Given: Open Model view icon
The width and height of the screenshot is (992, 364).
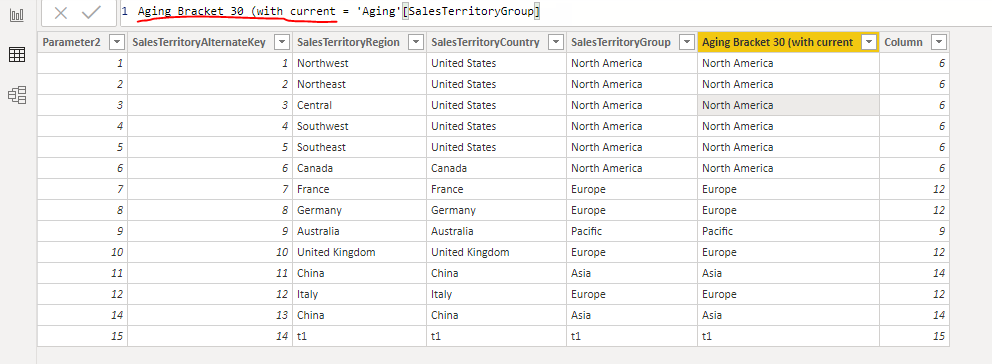Looking at the screenshot, I should [17, 96].
